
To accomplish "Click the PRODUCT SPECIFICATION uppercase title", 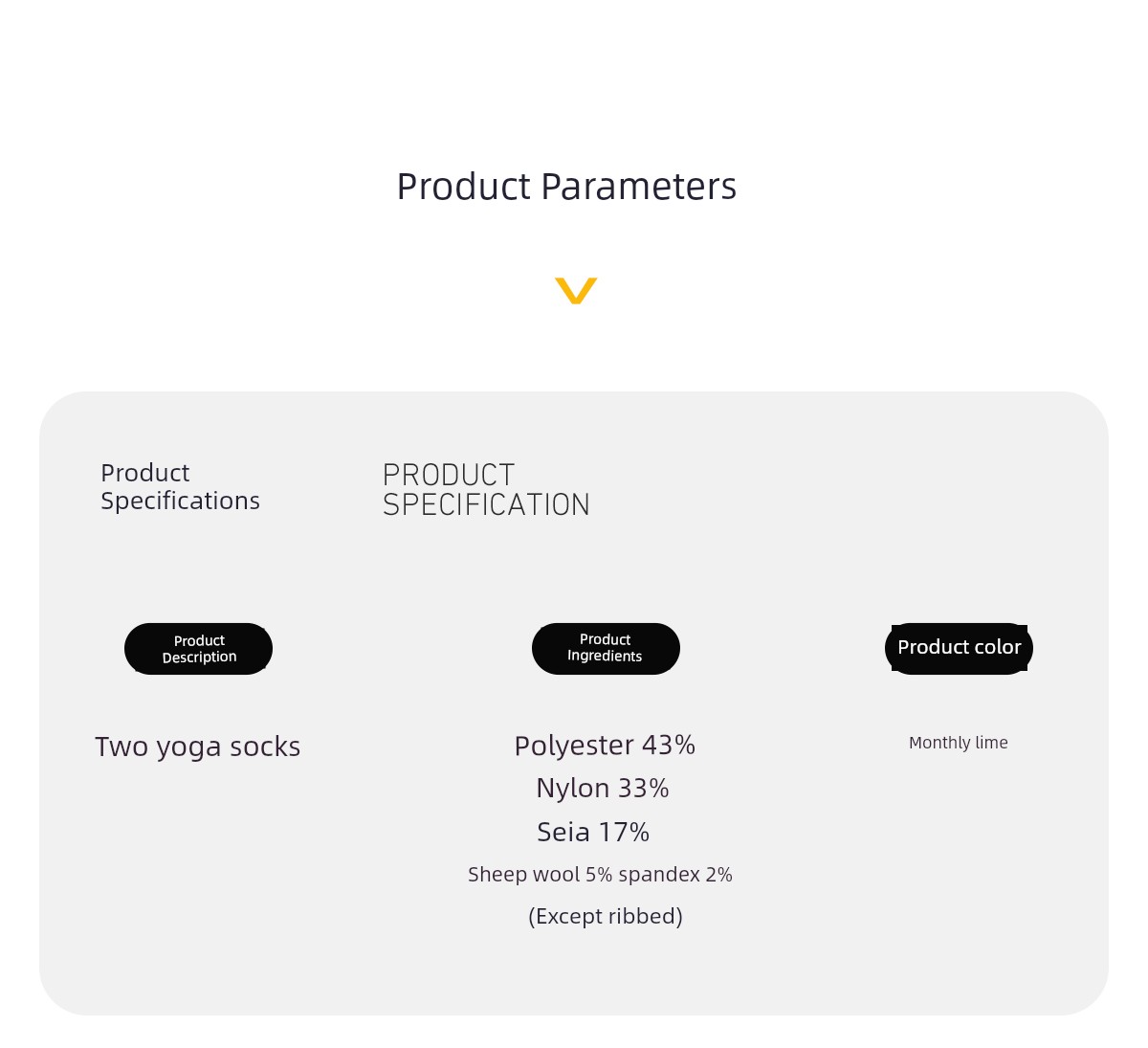I will [486, 490].
